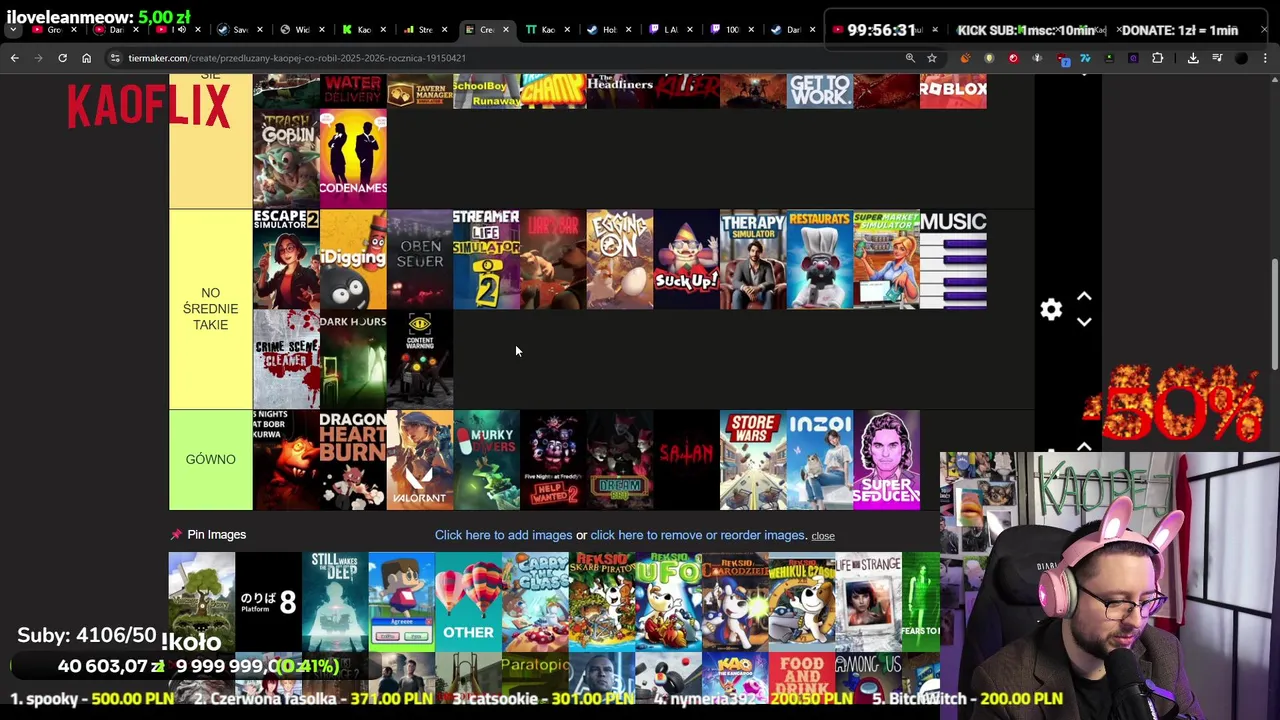Pick the Super Seducer thumbnail

click(x=886, y=460)
